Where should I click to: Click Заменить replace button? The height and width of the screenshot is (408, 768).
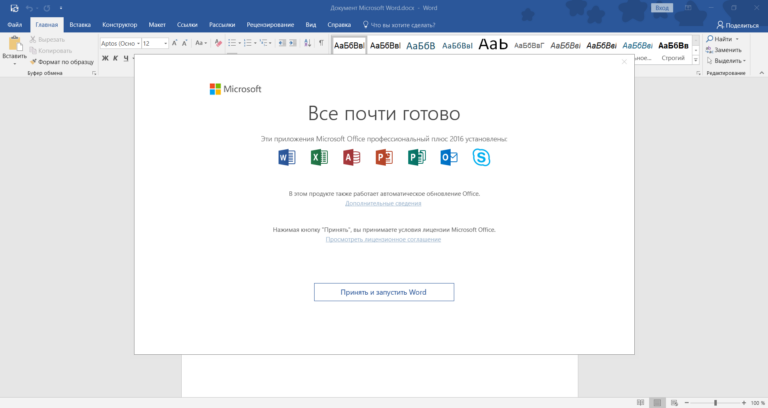pos(724,50)
